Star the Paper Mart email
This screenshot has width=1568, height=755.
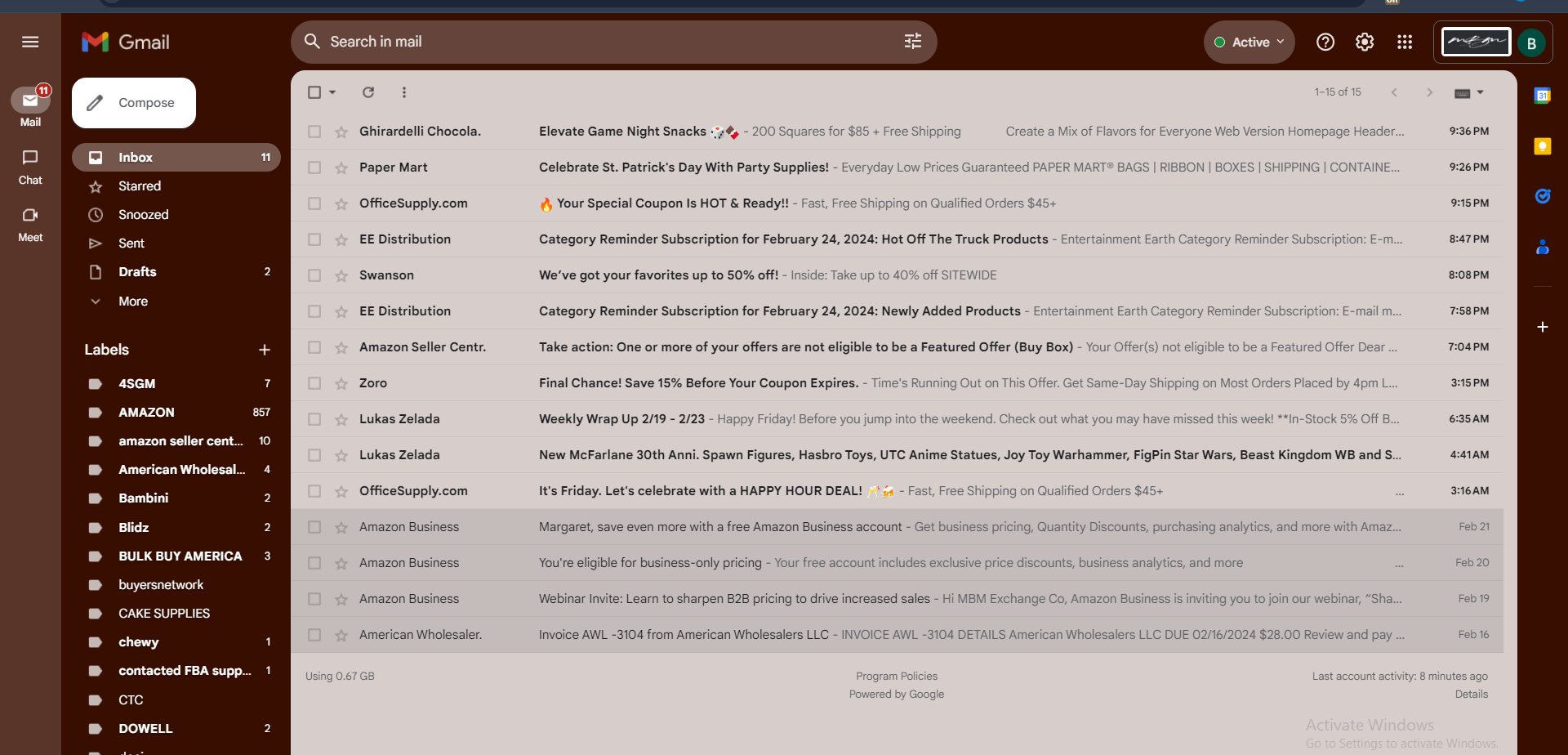[x=341, y=168]
